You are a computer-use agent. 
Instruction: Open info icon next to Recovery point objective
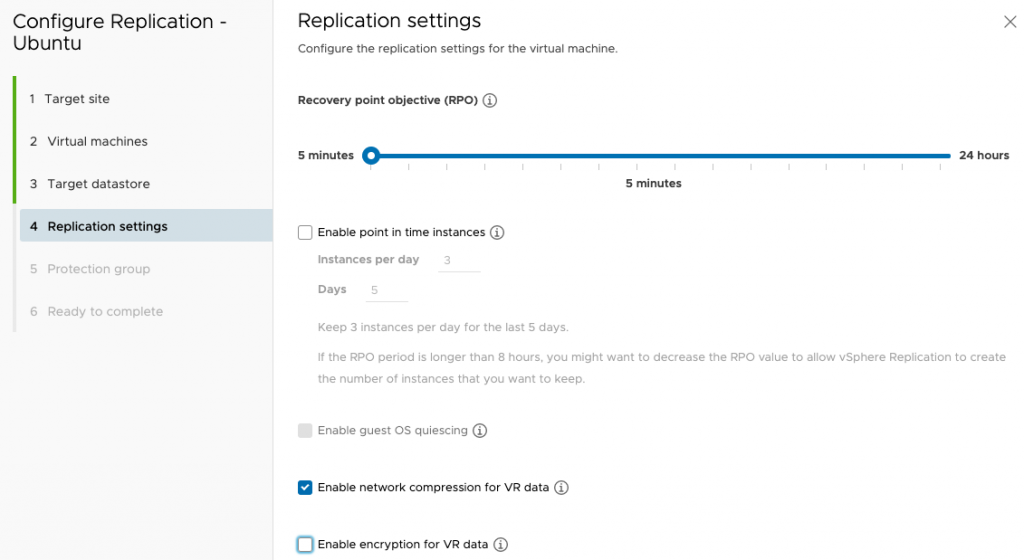490,101
